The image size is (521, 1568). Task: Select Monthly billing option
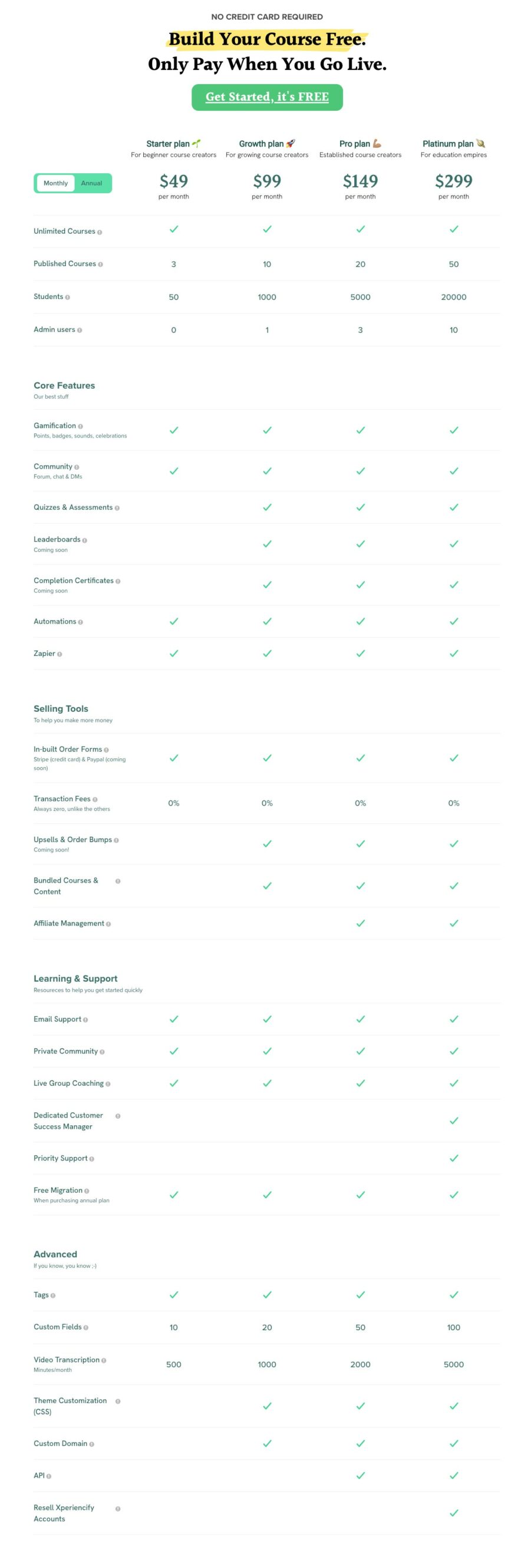click(x=55, y=183)
